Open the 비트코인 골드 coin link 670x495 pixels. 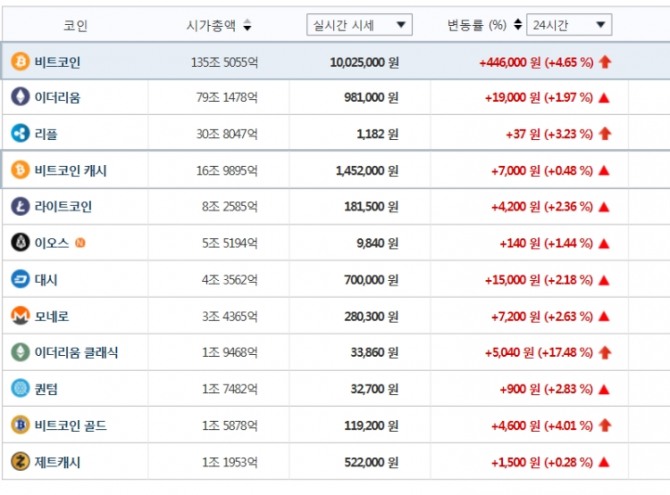[71, 426]
